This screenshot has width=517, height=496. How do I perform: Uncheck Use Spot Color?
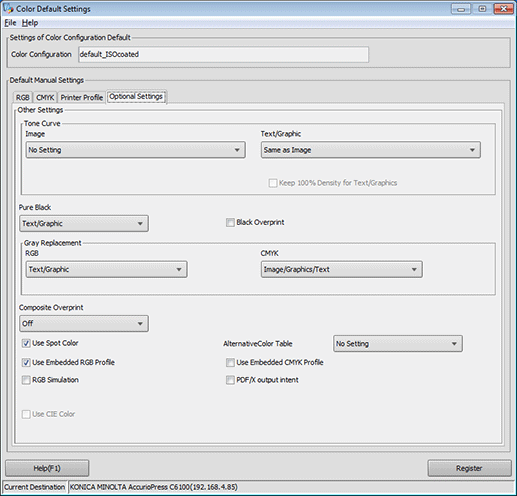(26, 343)
